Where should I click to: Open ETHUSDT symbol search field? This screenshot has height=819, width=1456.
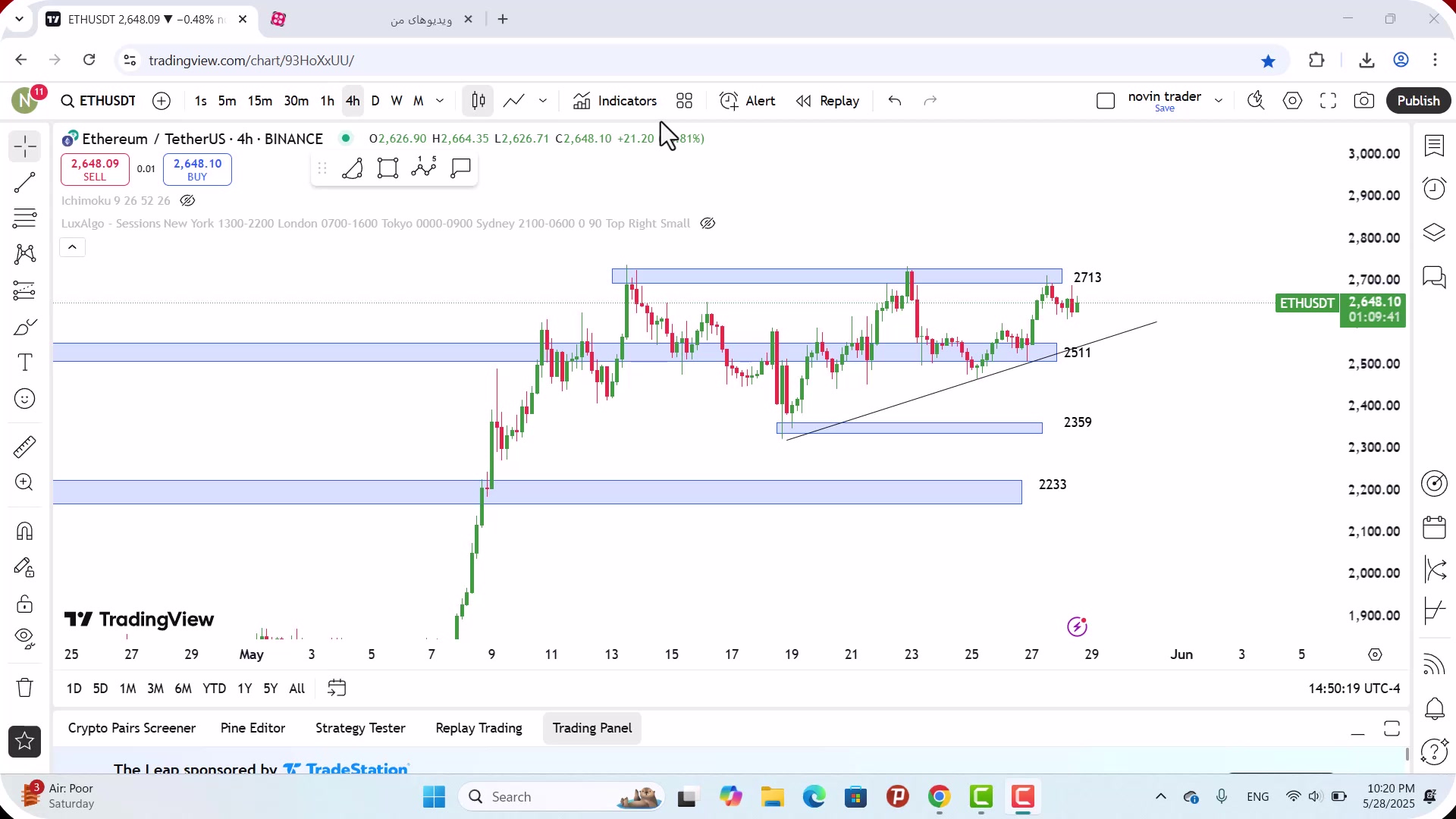[x=99, y=101]
